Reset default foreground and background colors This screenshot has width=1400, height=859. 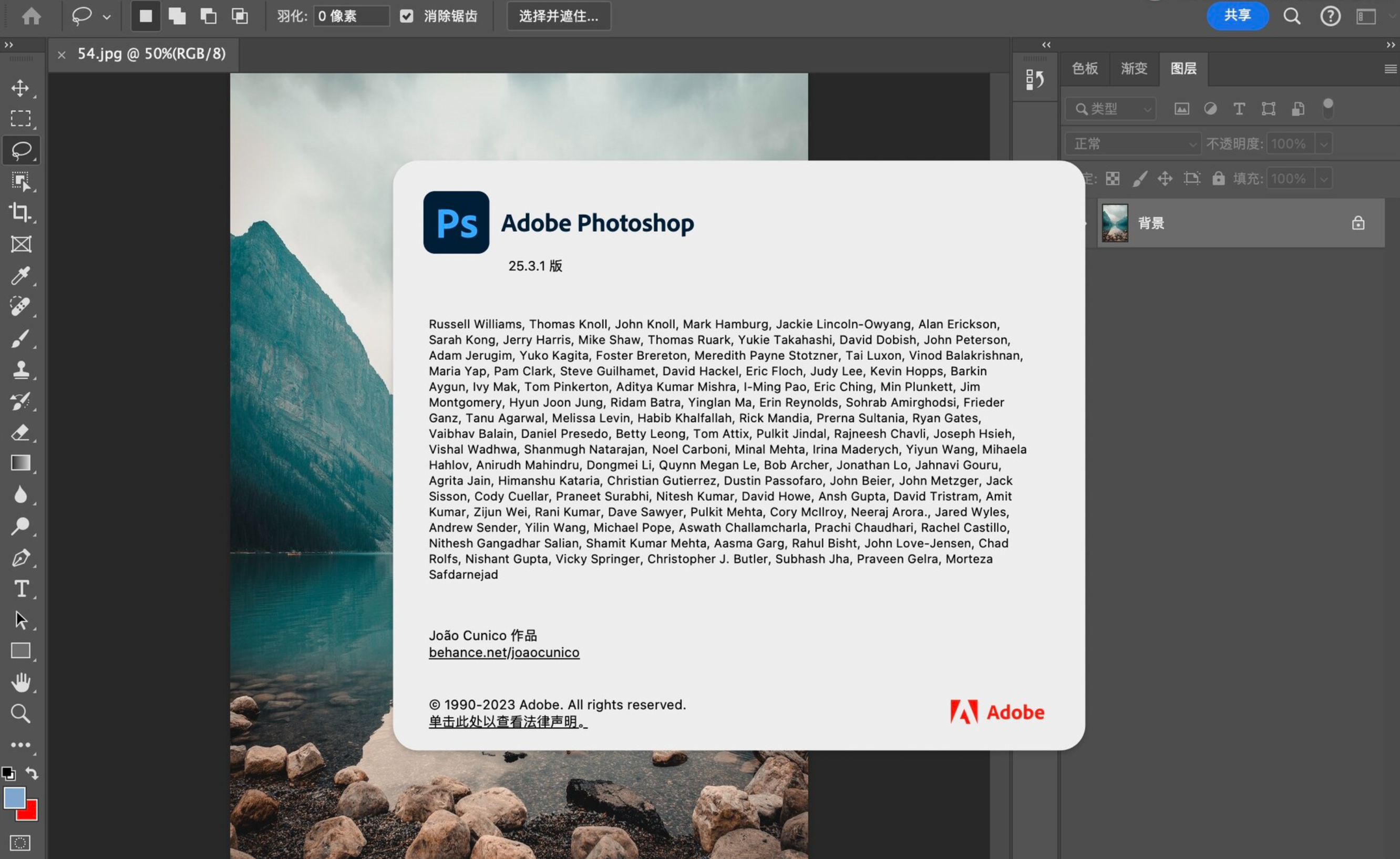tap(8, 773)
